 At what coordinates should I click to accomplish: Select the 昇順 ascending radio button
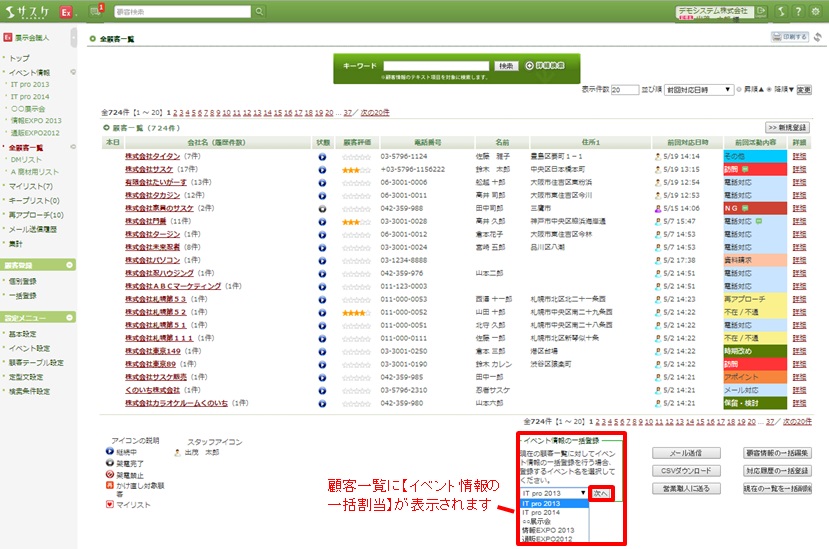(739, 89)
